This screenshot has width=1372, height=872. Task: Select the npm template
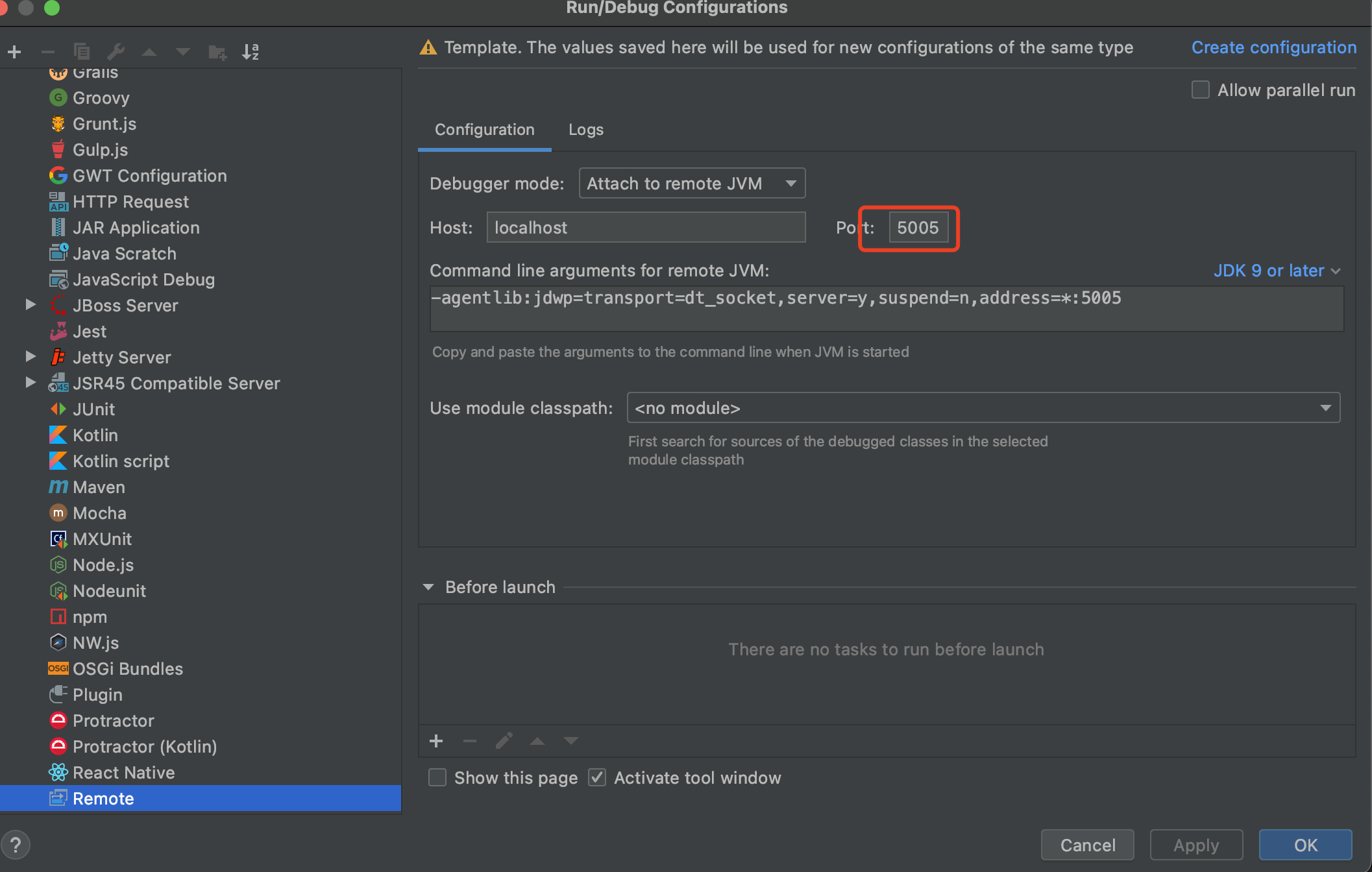90,617
